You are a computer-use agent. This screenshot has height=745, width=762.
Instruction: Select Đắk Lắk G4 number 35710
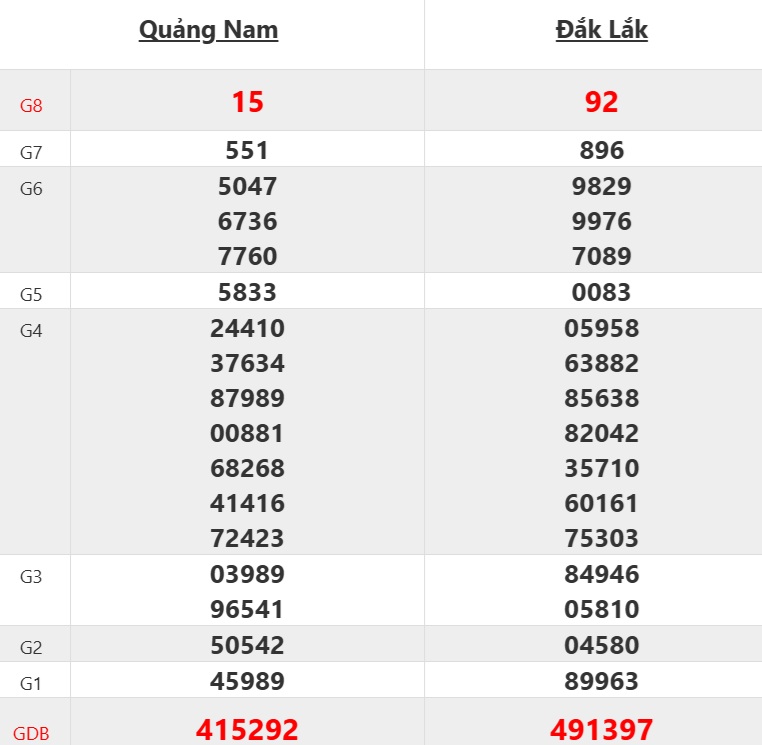tap(601, 468)
